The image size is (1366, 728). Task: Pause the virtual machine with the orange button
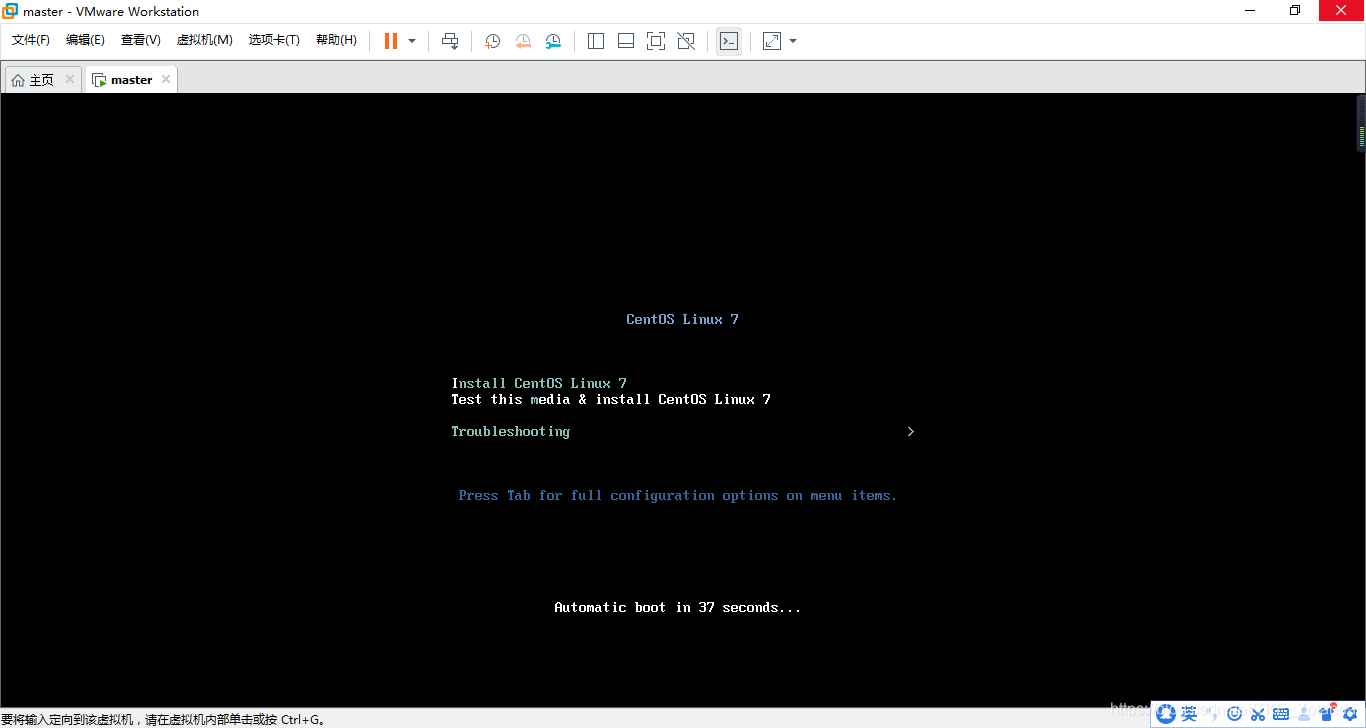(391, 41)
